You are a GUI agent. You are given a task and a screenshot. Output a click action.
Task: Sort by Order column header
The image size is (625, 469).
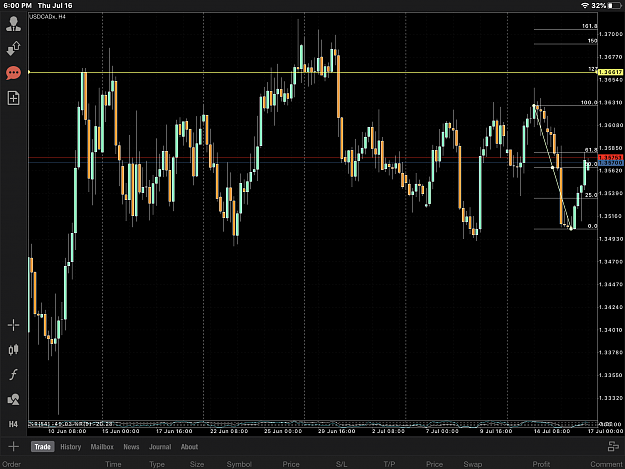[x=12, y=464]
